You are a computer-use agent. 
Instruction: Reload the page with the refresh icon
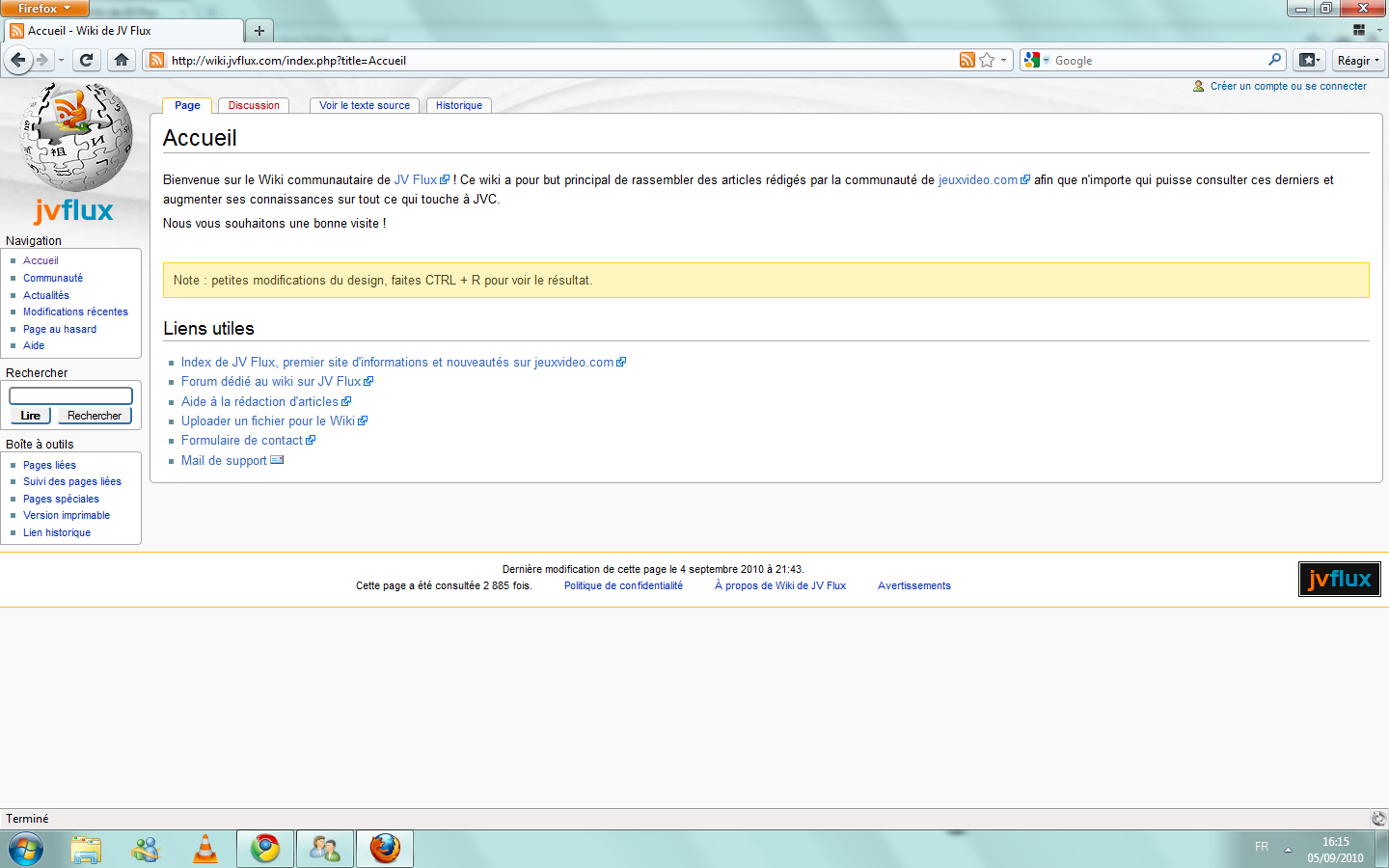(86, 60)
